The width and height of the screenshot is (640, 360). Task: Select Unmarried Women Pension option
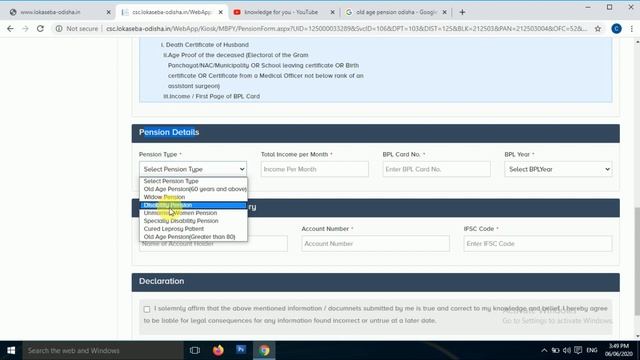(x=193, y=213)
